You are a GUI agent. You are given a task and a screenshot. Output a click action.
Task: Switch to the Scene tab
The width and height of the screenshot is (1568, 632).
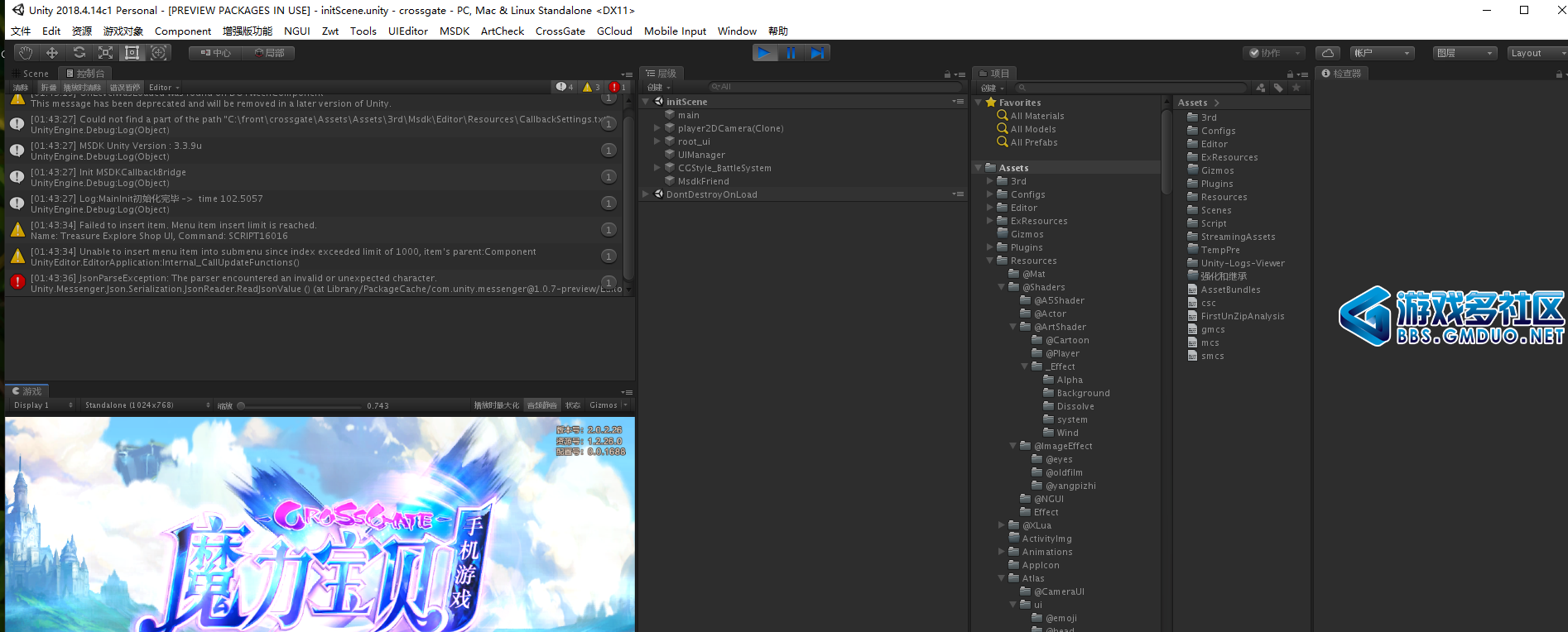[x=31, y=74]
